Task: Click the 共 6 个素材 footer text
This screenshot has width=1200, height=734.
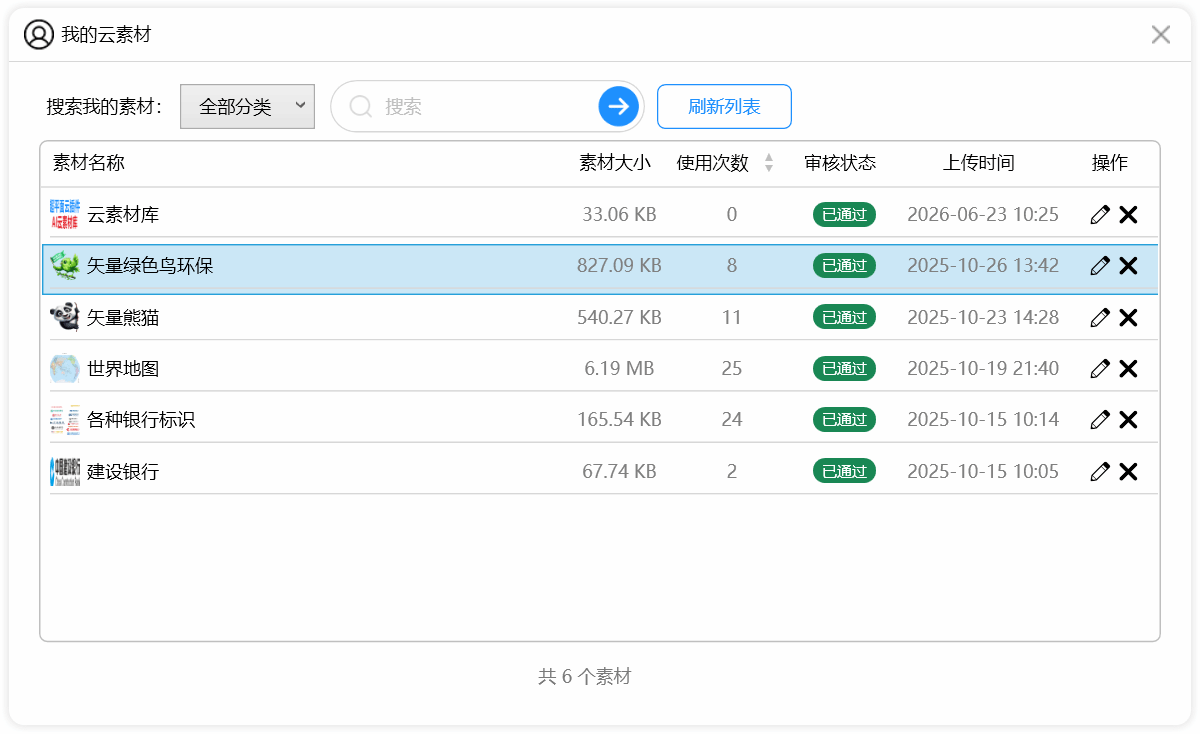Action: 585,677
